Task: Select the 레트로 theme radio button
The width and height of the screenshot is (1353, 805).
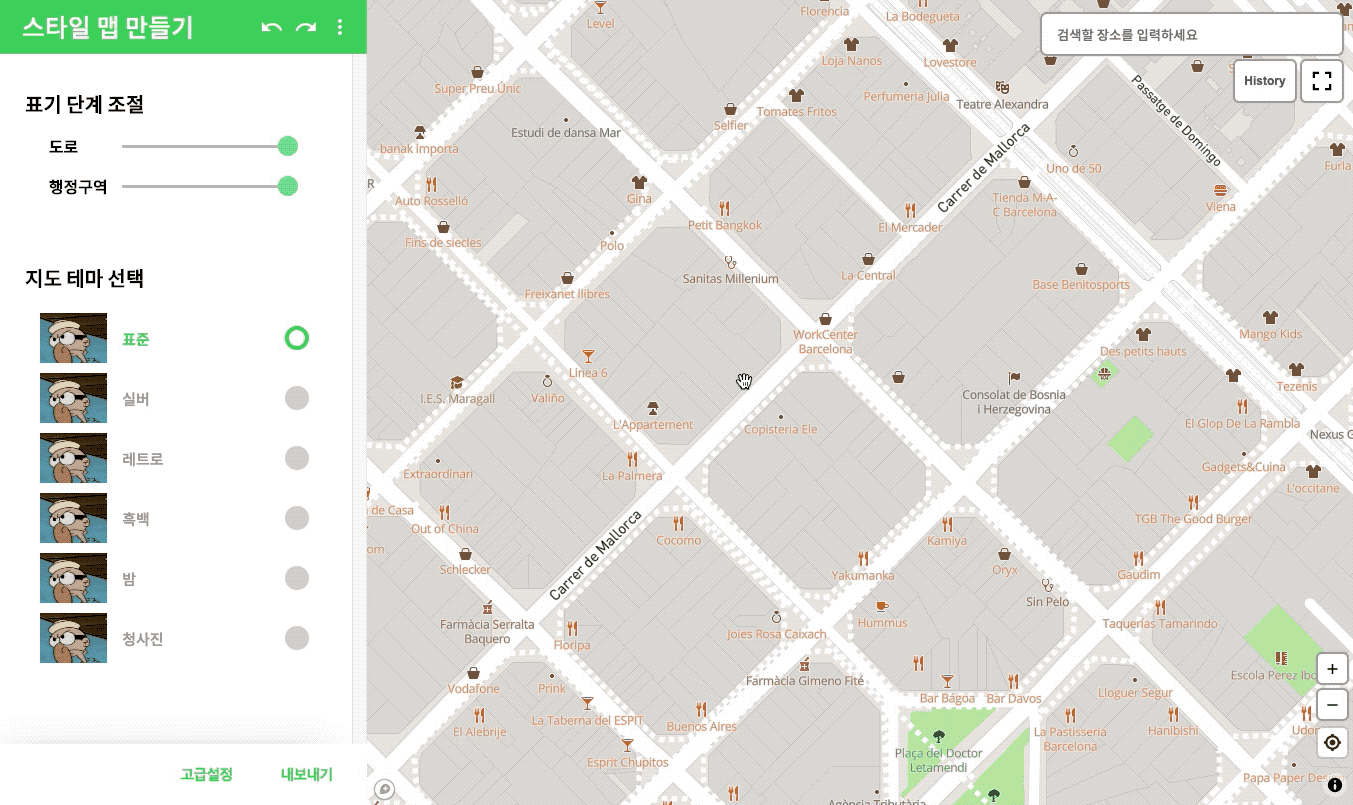Action: (x=297, y=458)
